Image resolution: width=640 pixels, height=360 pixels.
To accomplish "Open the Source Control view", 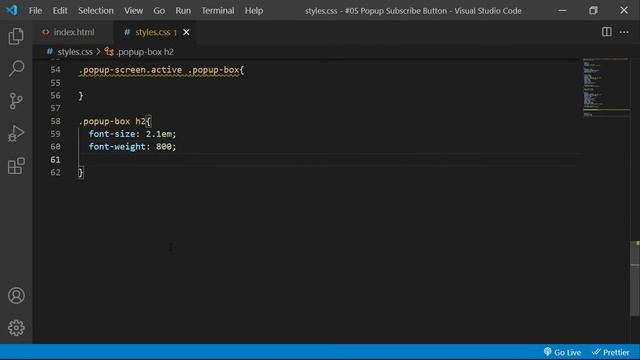I will point(16,101).
